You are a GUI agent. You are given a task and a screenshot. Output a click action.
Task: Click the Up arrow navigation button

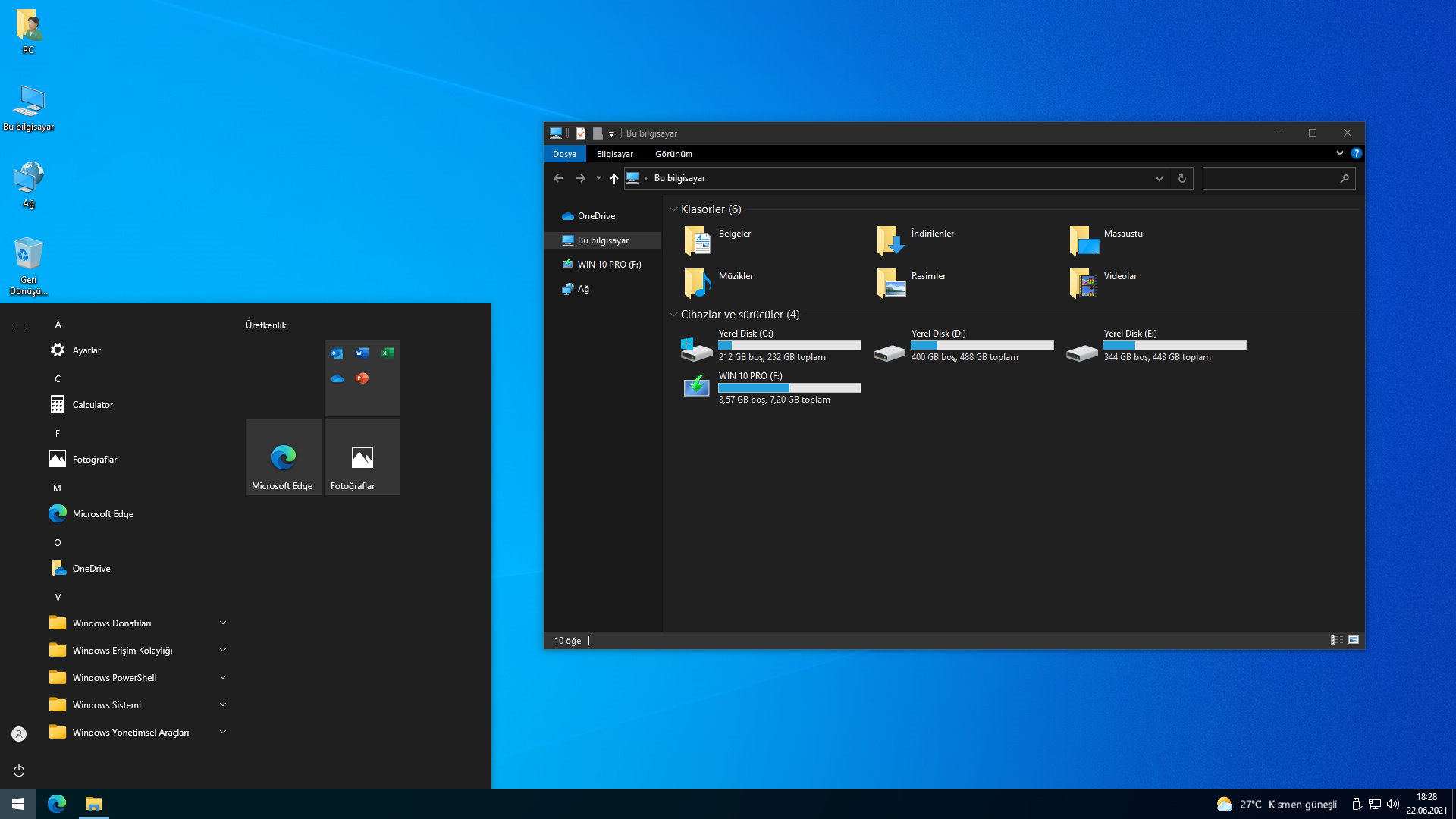tap(613, 179)
